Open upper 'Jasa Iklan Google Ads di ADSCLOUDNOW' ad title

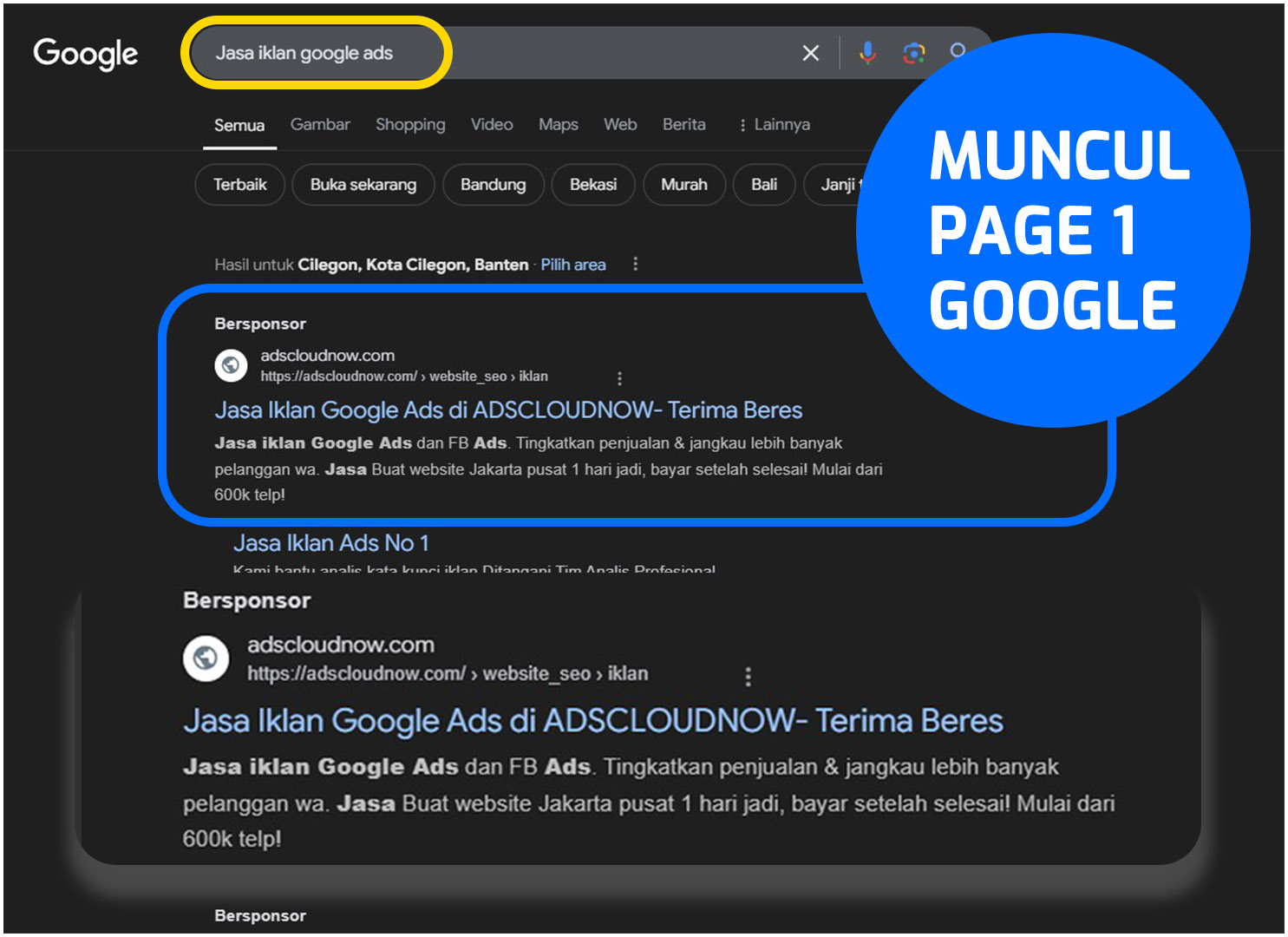[508, 410]
